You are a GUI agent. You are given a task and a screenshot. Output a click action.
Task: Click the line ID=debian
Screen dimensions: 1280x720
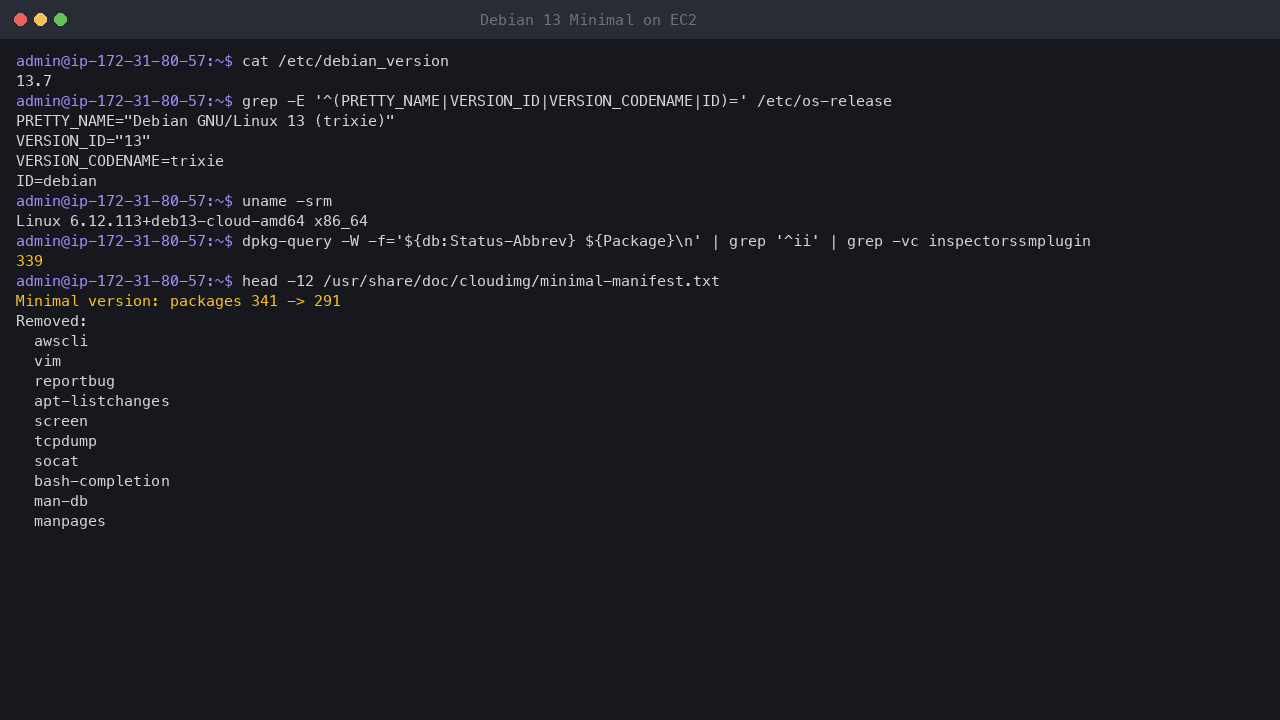(x=56, y=181)
